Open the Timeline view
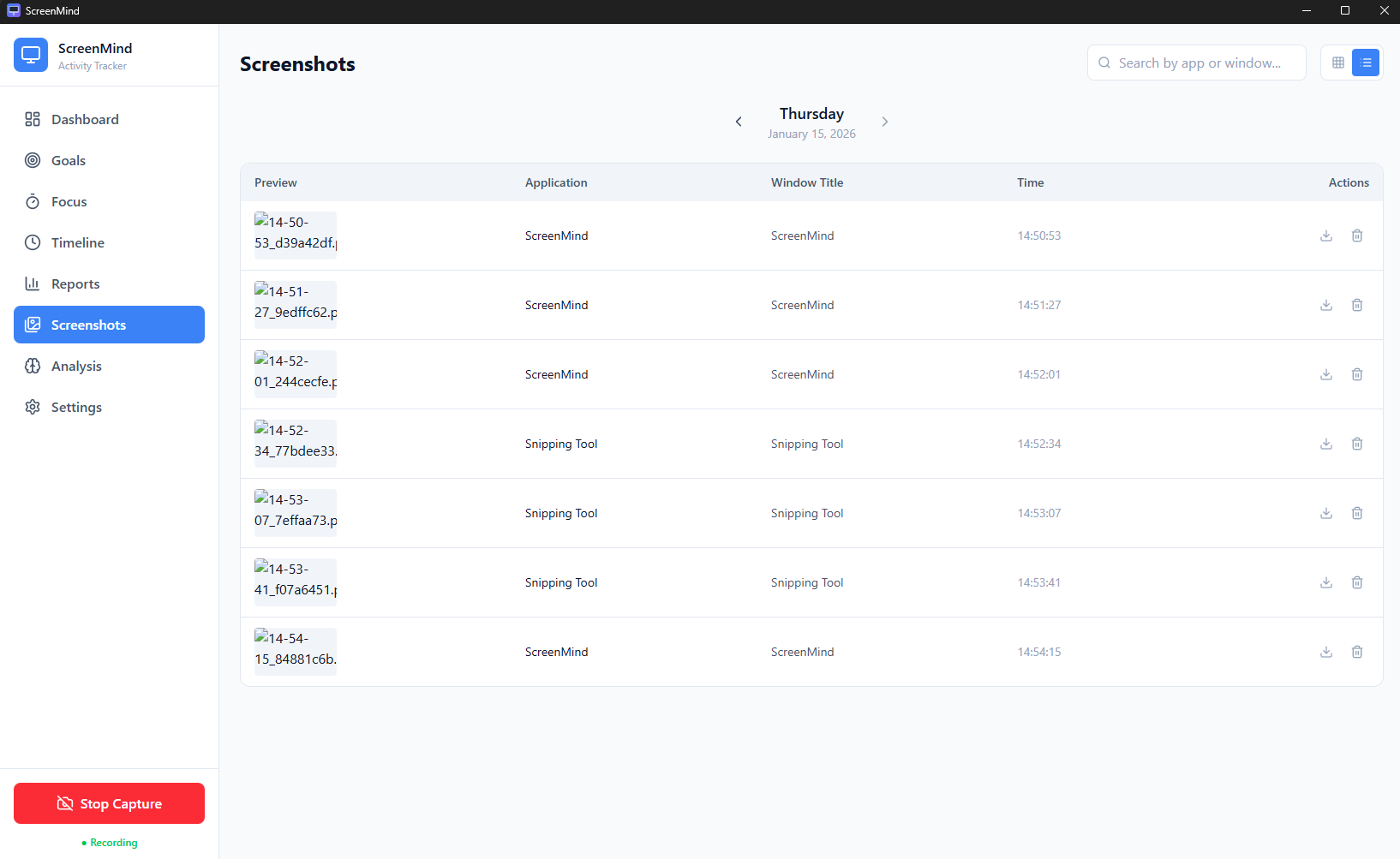This screenshot has height=859, width=1400. 76,242
